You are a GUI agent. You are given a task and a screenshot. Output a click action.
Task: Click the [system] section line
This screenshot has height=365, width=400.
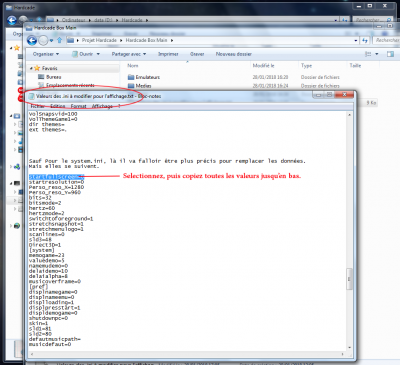click(x=41, y=250)
